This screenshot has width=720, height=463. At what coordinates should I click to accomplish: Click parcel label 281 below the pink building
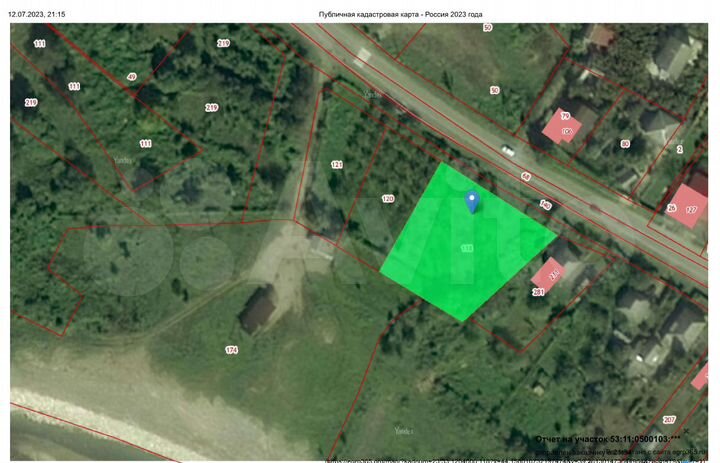click(538, 292)
